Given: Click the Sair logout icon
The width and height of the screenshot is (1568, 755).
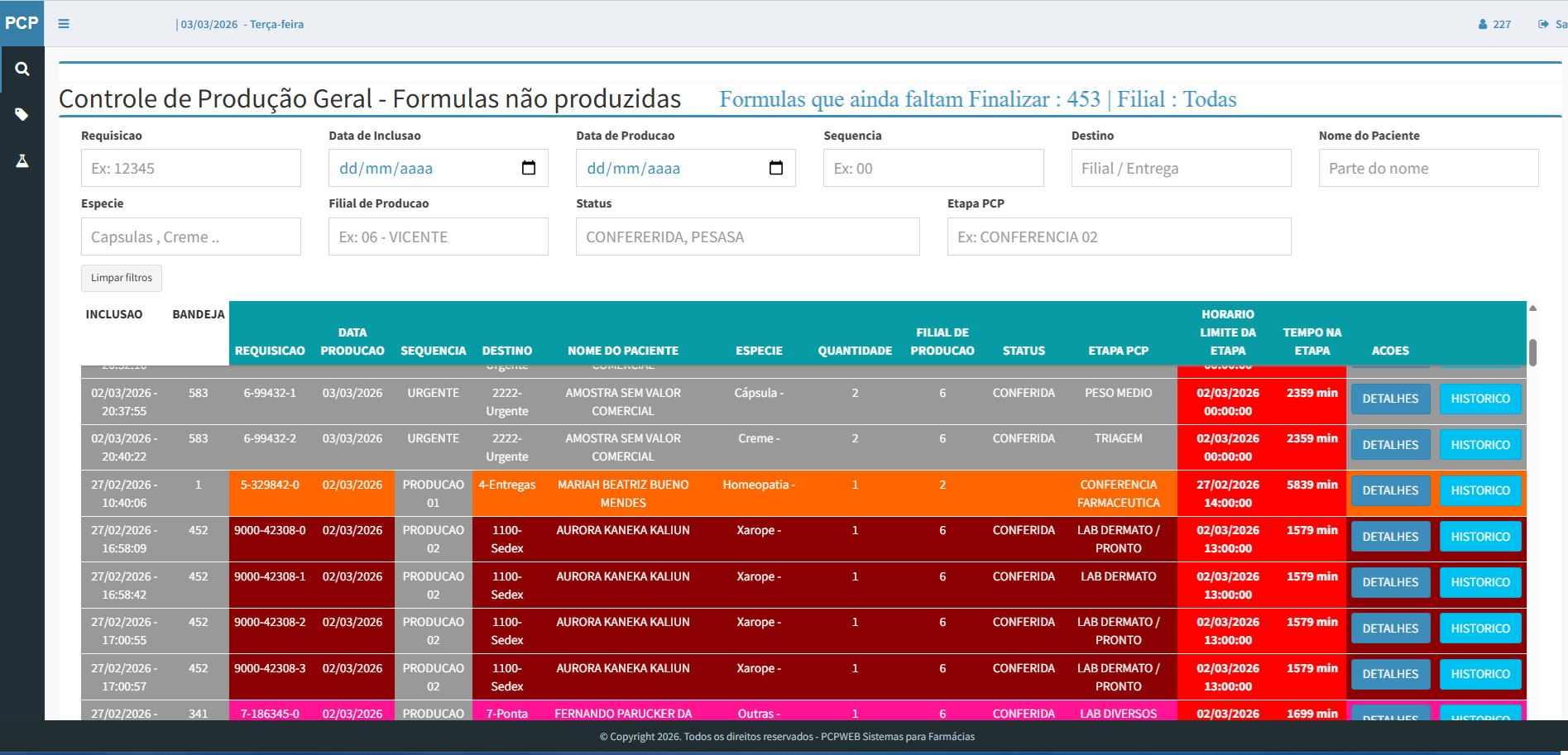Looking at the screenshot, I should click(1543, 24).
